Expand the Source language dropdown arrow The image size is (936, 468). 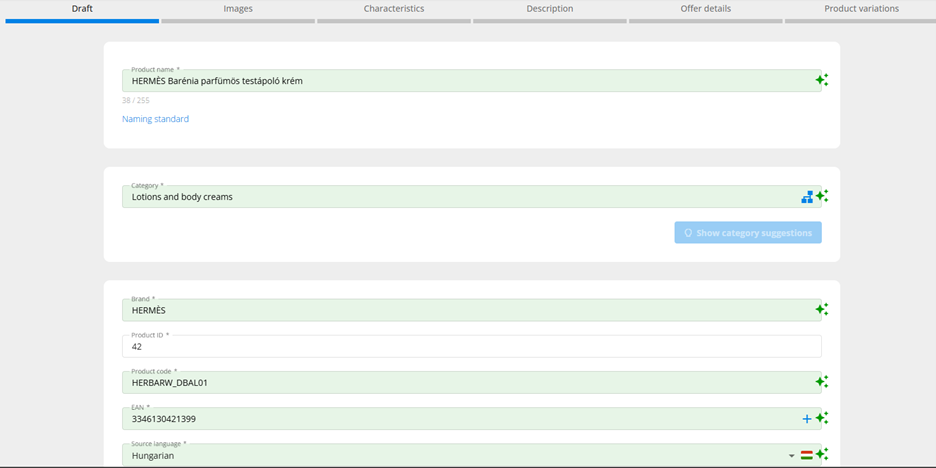pos(792,455)
